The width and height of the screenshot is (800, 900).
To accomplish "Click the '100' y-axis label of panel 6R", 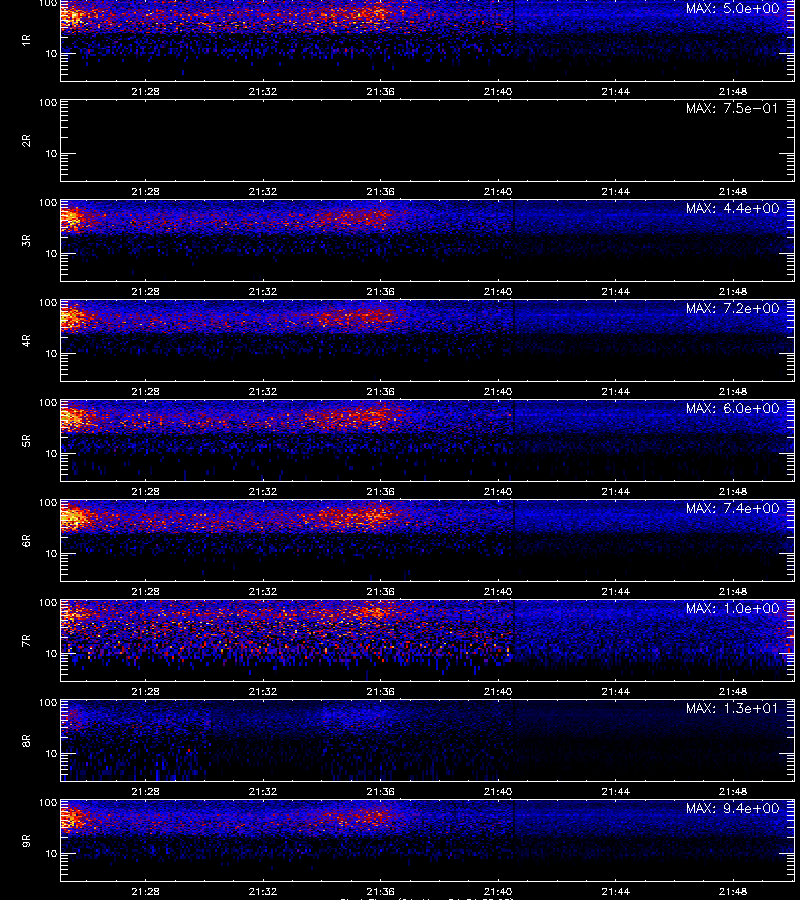I will (x=48, y=503).
